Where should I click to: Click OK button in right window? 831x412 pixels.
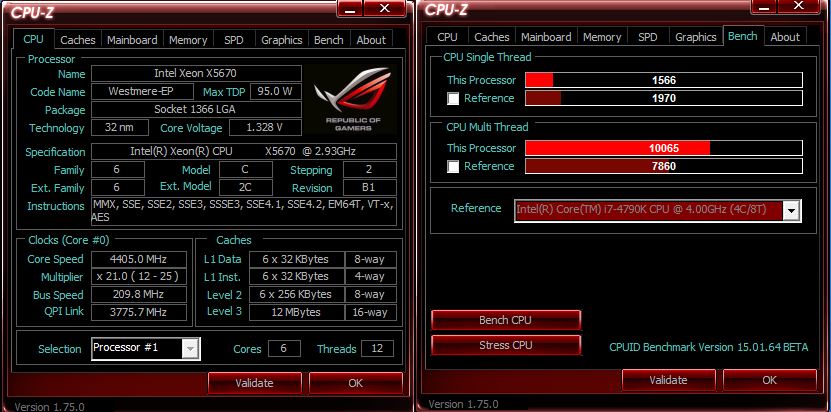[770, 380]
